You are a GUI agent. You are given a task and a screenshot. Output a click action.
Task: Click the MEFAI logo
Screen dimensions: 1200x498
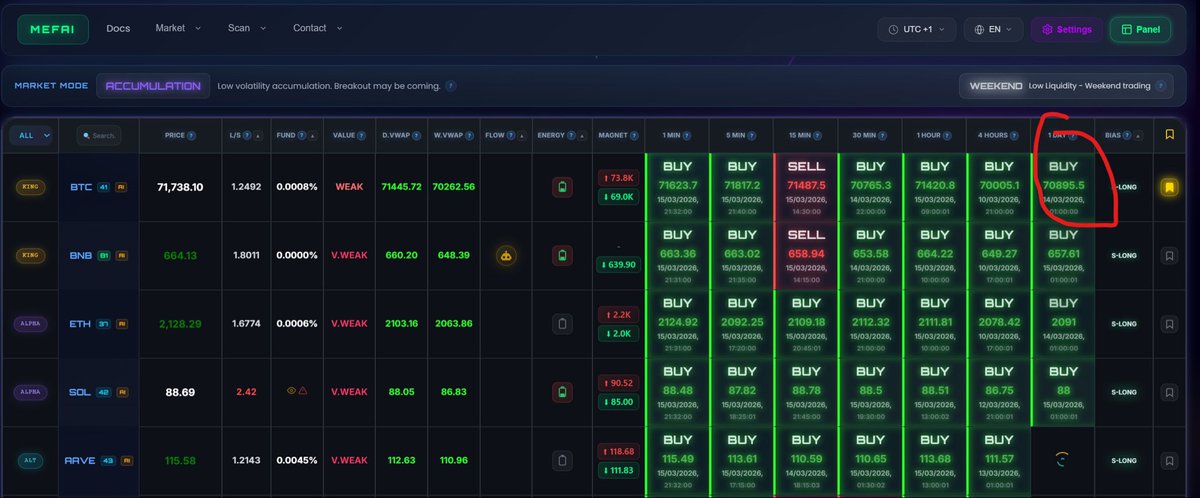click(x=53, y=29)
